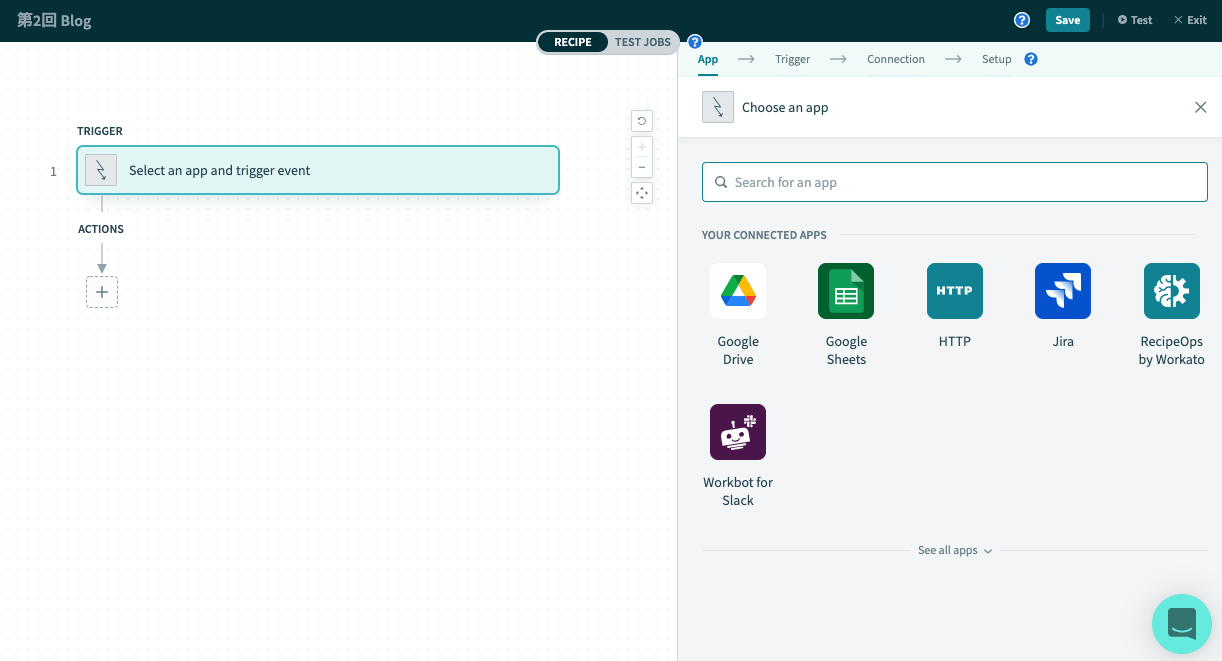Go to the Trigger step tab
This screenshot has width=1222, height=661.
(792, 59)
